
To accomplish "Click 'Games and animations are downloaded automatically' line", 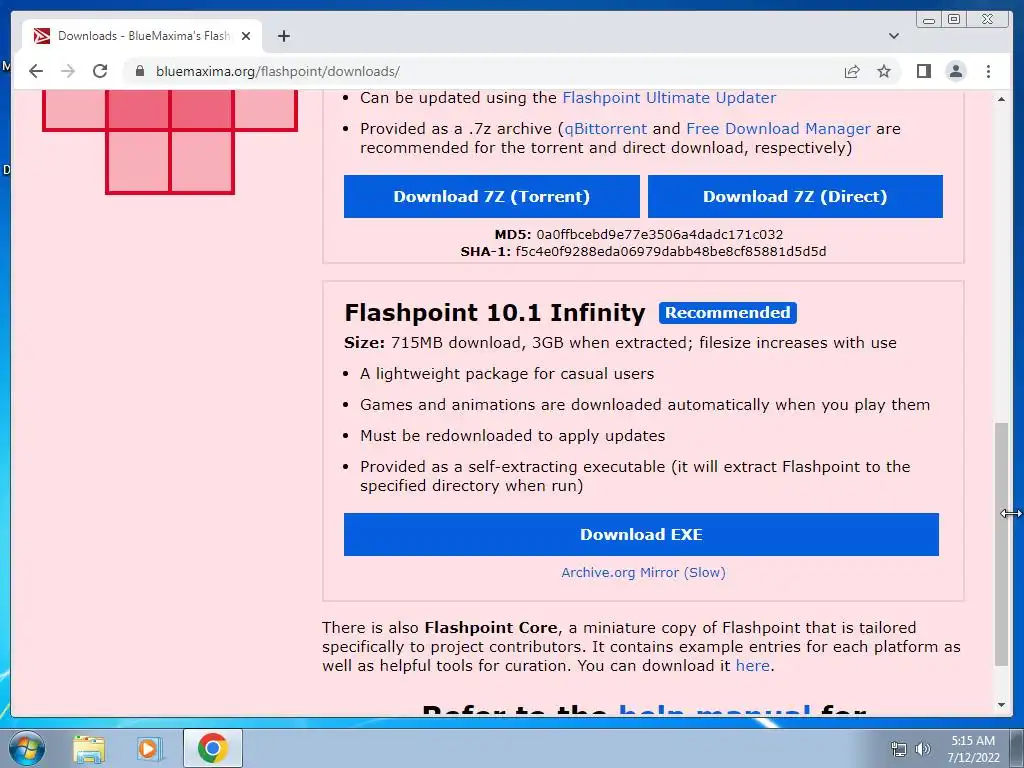I will coord(645,405).
